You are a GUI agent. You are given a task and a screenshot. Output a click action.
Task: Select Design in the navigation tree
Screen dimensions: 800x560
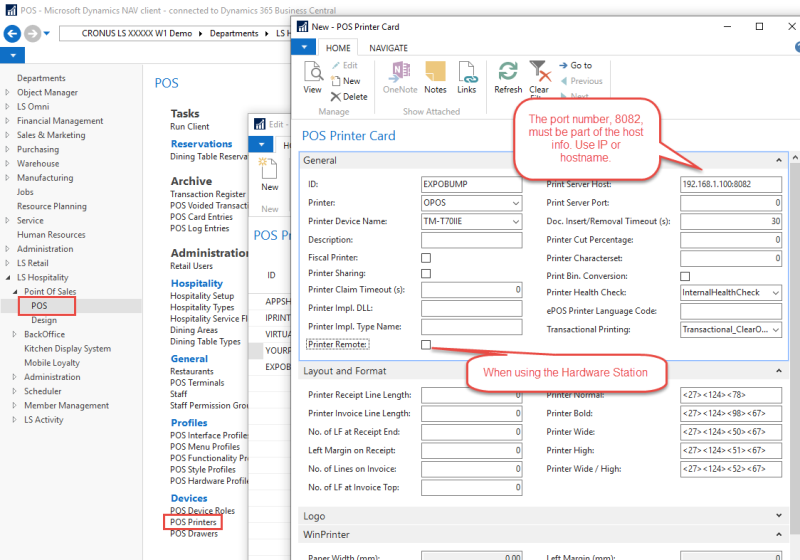[44, 320]
